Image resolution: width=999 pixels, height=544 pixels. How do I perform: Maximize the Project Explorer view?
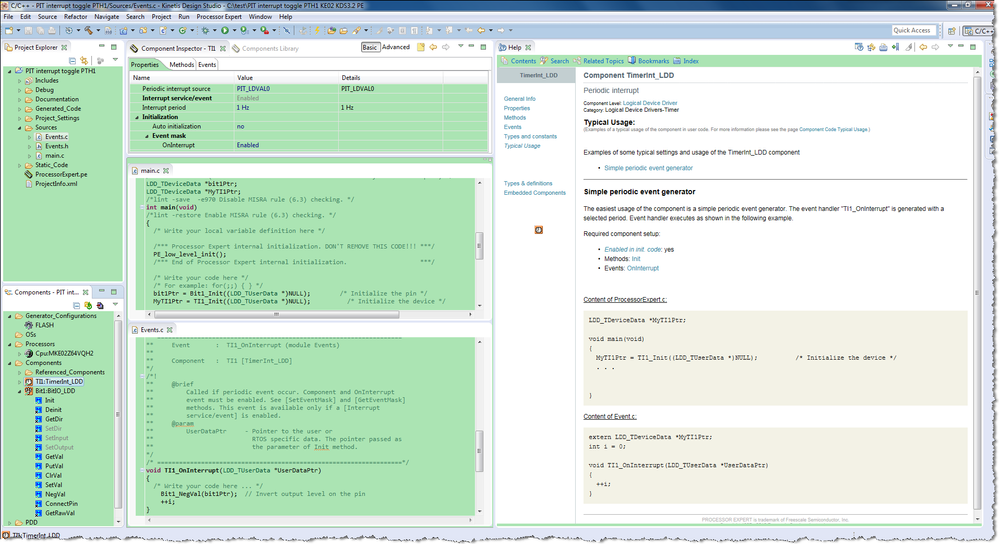(113, 47)
